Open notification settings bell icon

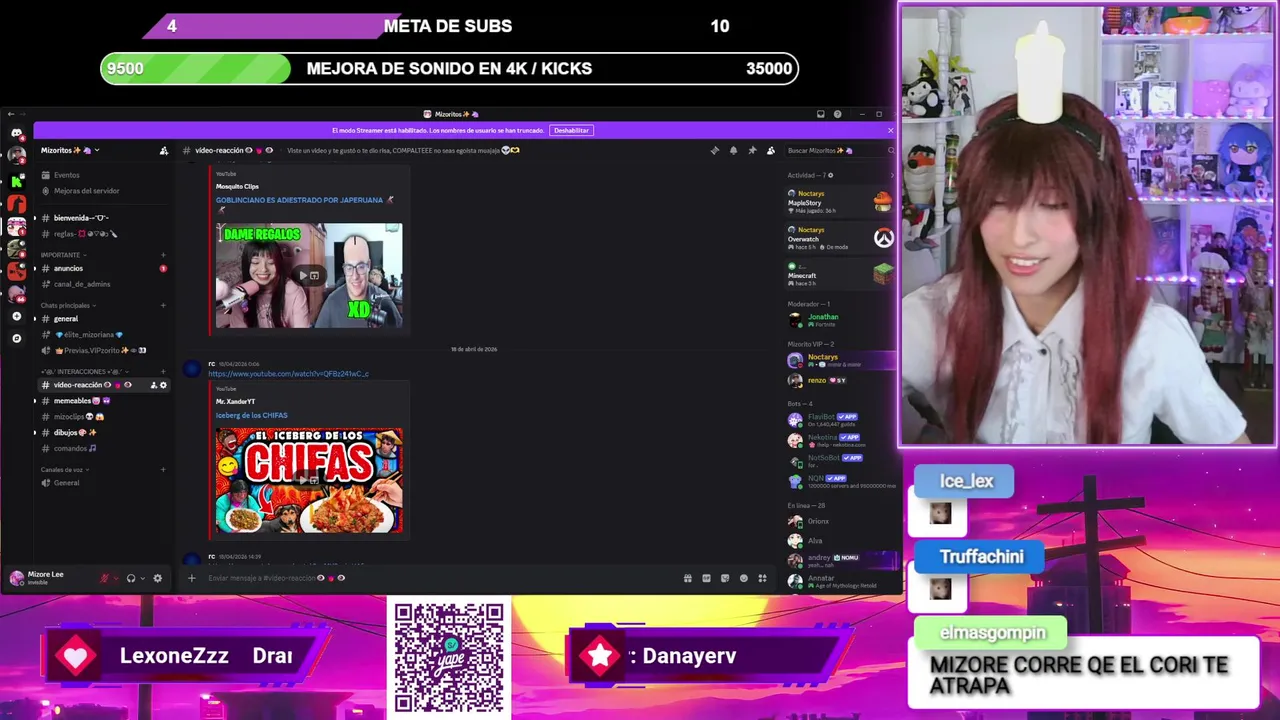pyautogui.click(x=733, y=151)
